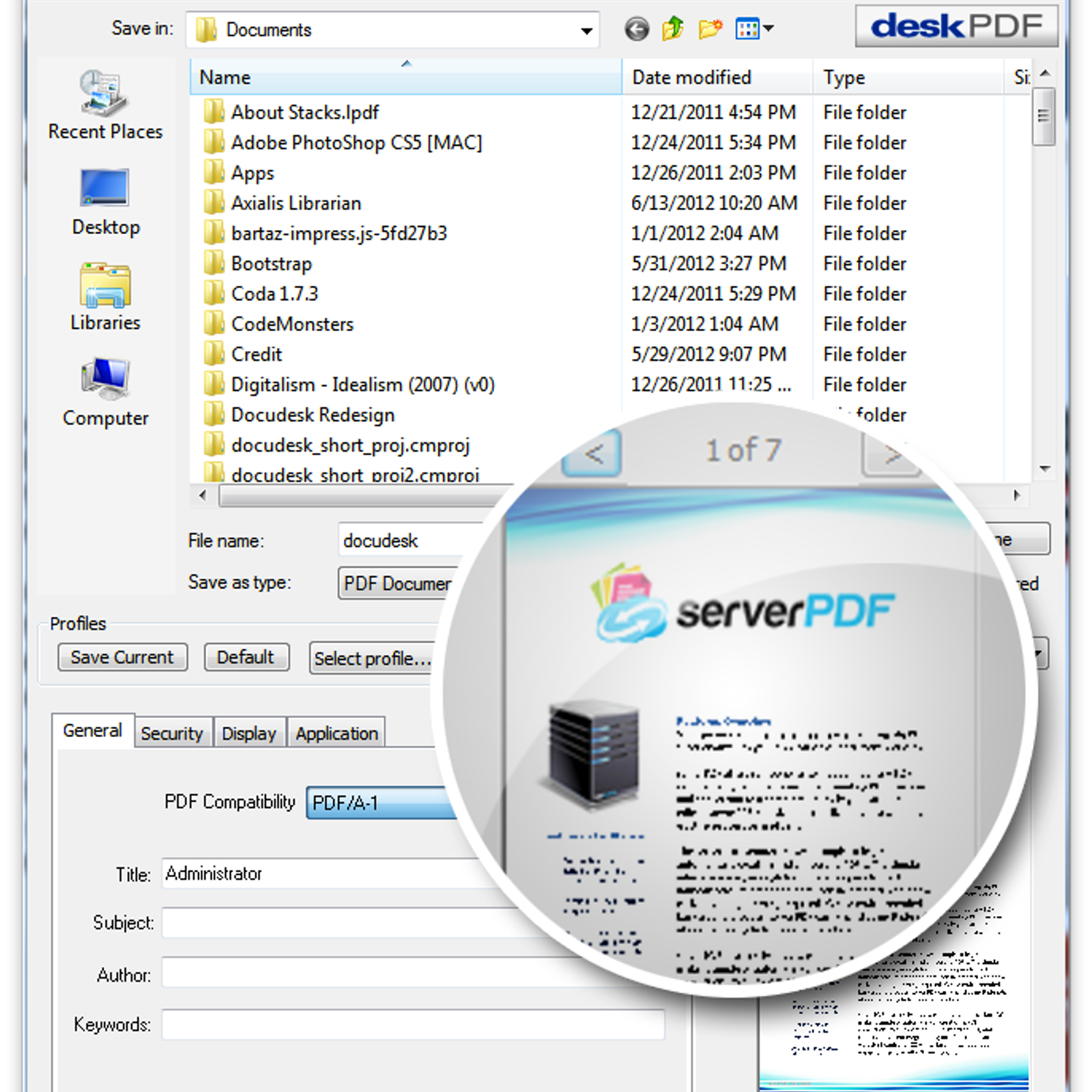
Task: Switch to the General tab
Action: click(x=93, y=730)
